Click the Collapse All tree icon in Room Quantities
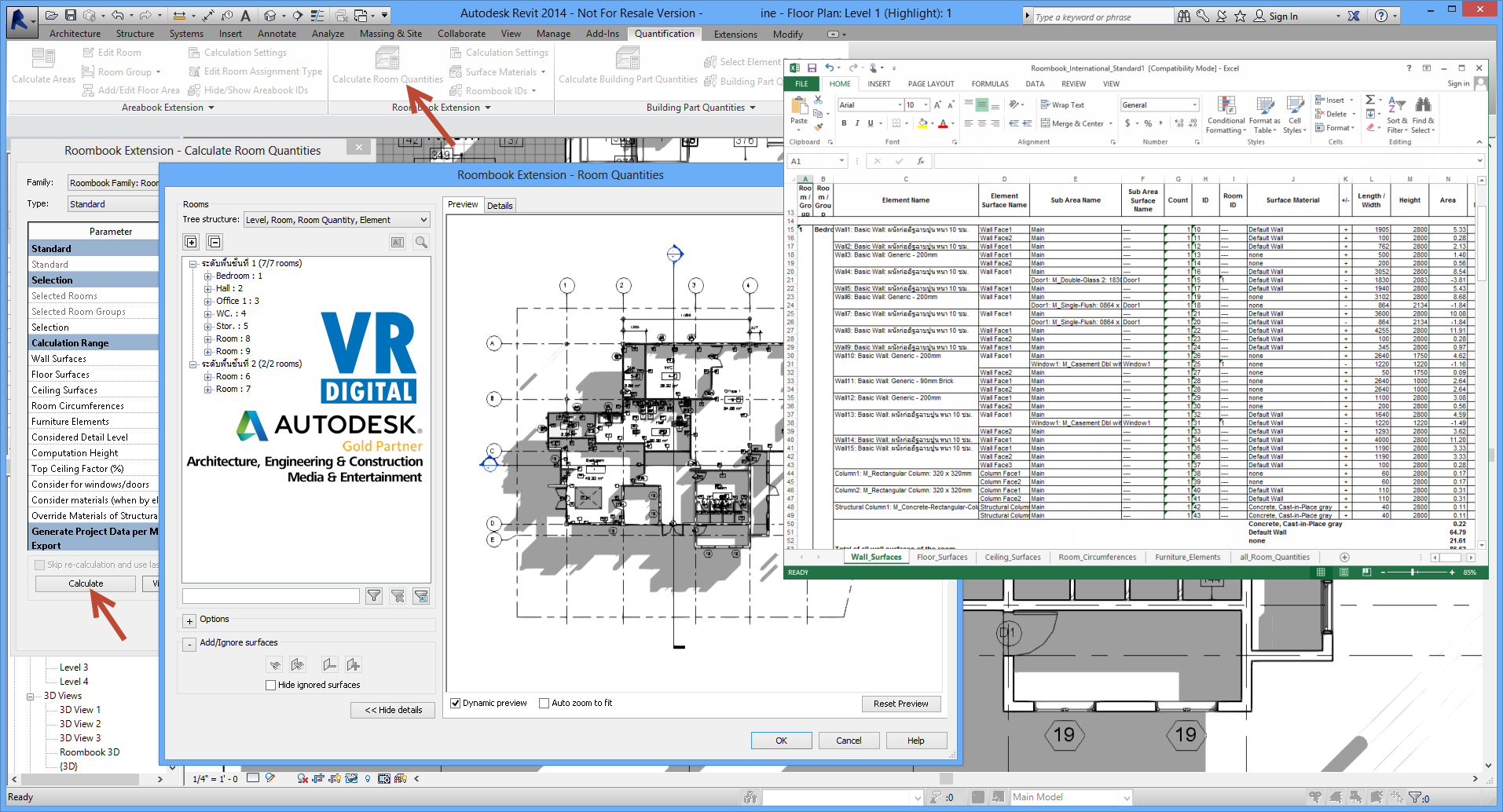The image size is (1503, 812). point(214,242)
